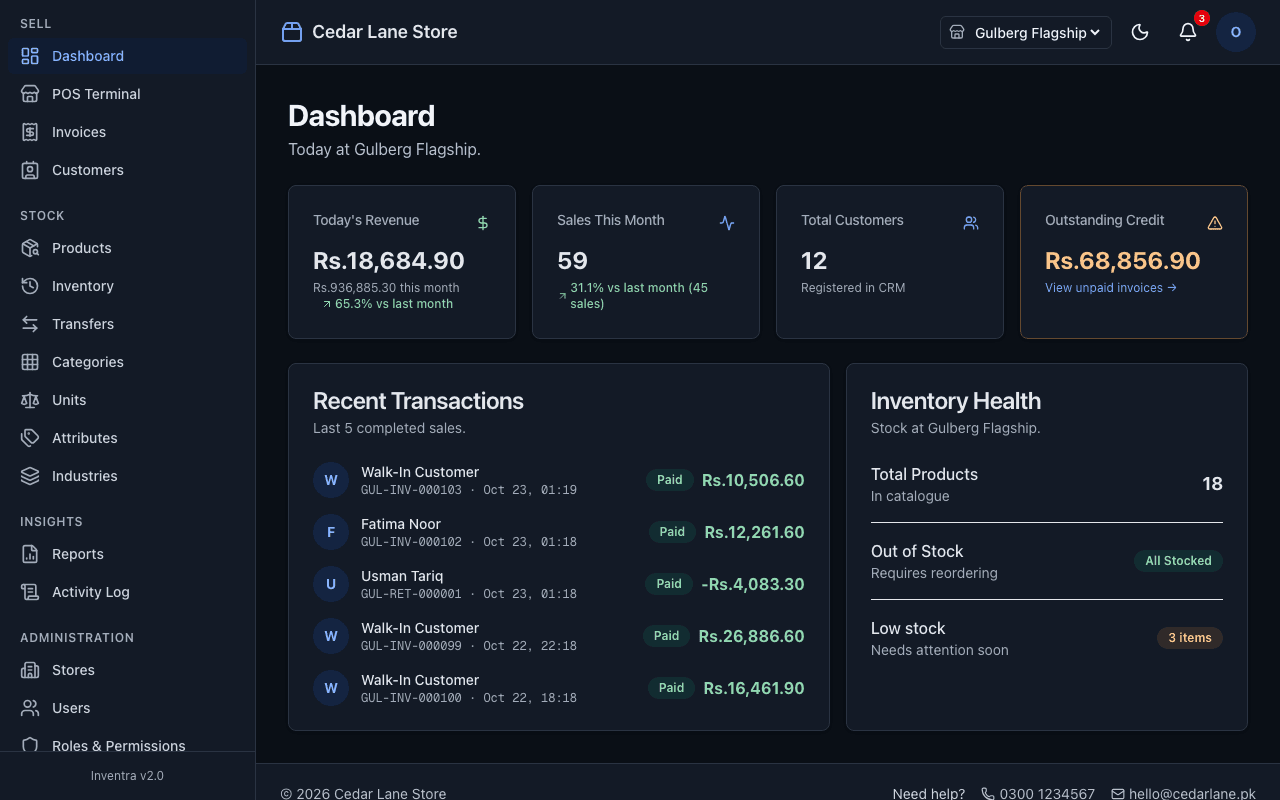Click the Categories table icon
This screenshot has width=1280, height=800.
click(30, 362)
